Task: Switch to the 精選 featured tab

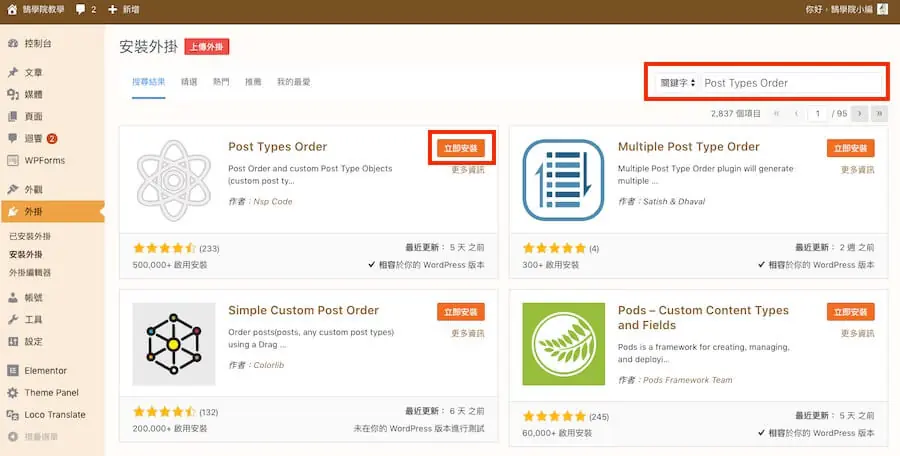Action: click(x=189, y=82)
